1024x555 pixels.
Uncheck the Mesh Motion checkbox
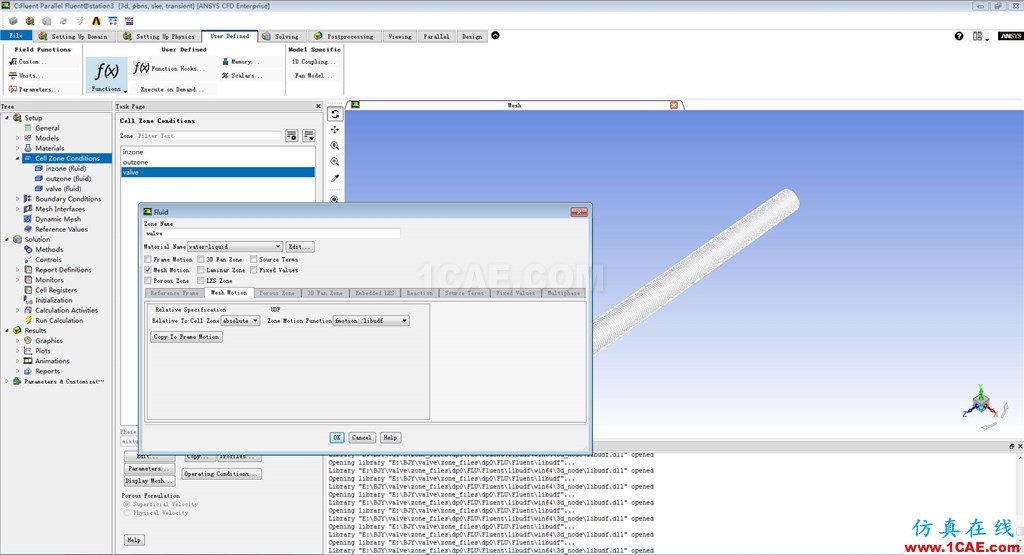(148, 270)
